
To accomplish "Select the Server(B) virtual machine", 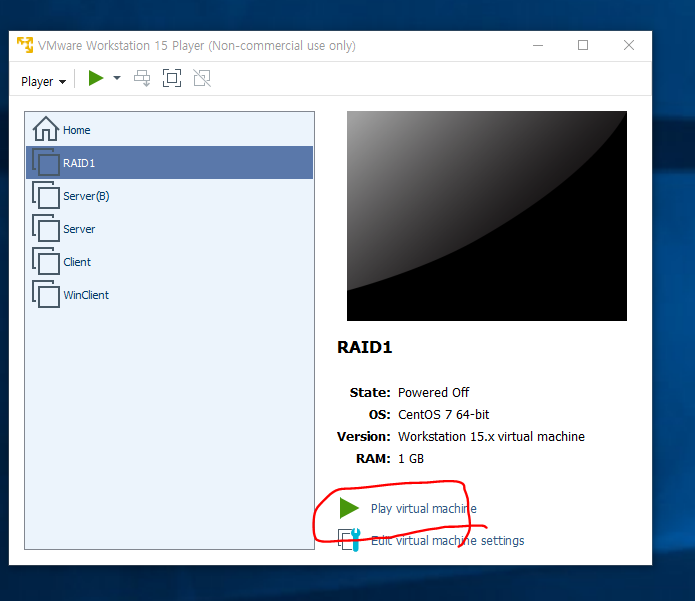I will pos(169,196).
